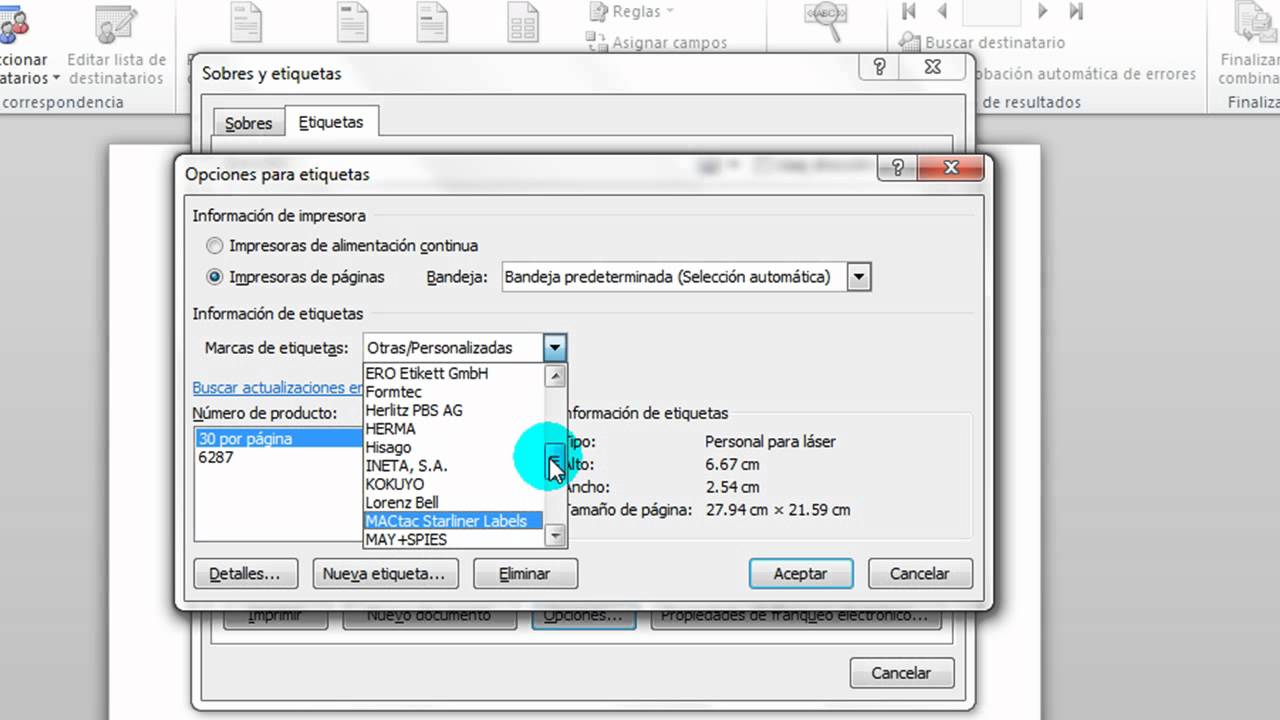Click the Personal para láser type value
The image size is (1280, 720).
pyautogui.click(x=770, y=441)
